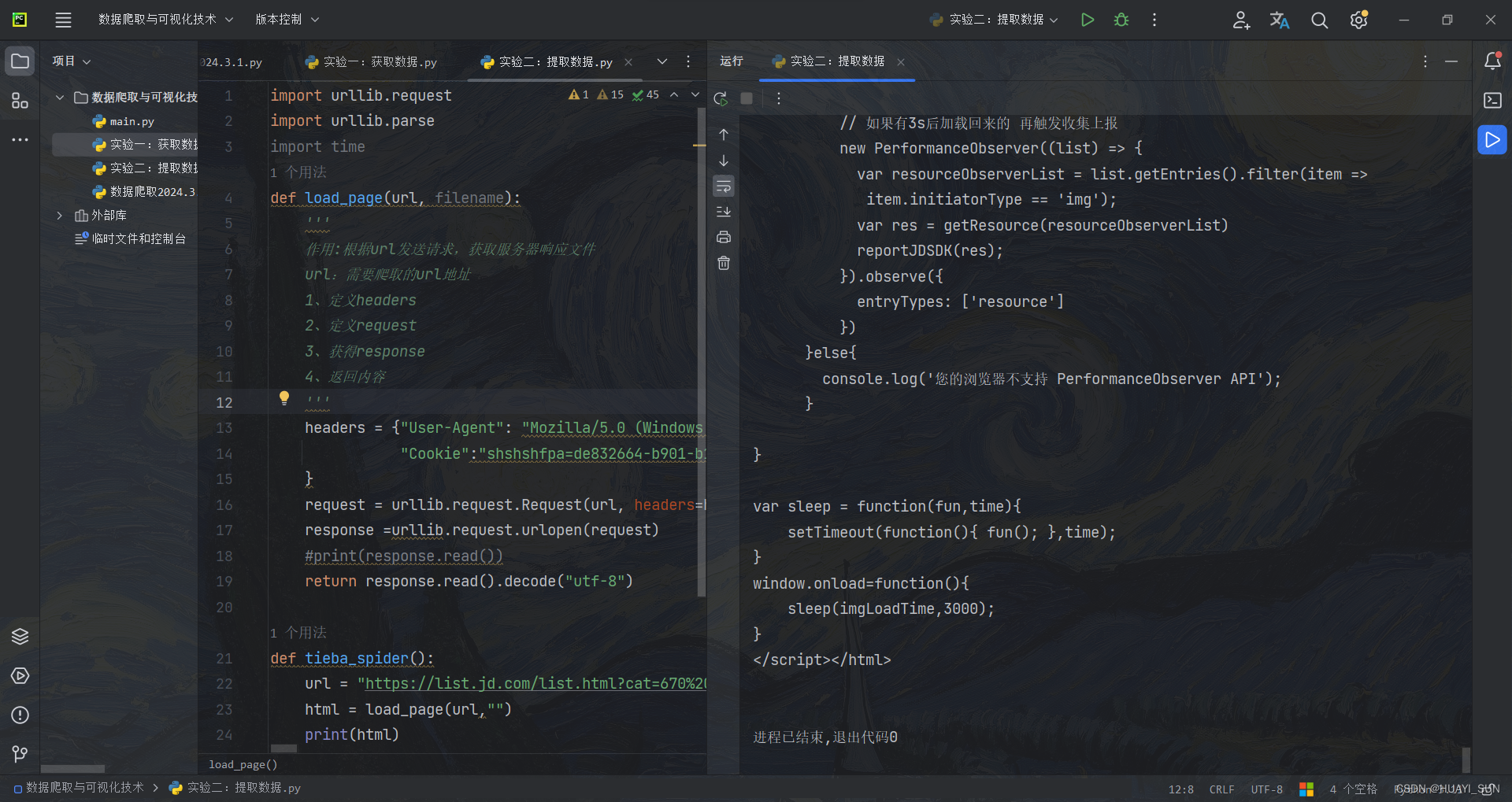The height and width of the screenshot is (802, 1512).
Task: Go to next highlighted error
Action: [695, 94]
